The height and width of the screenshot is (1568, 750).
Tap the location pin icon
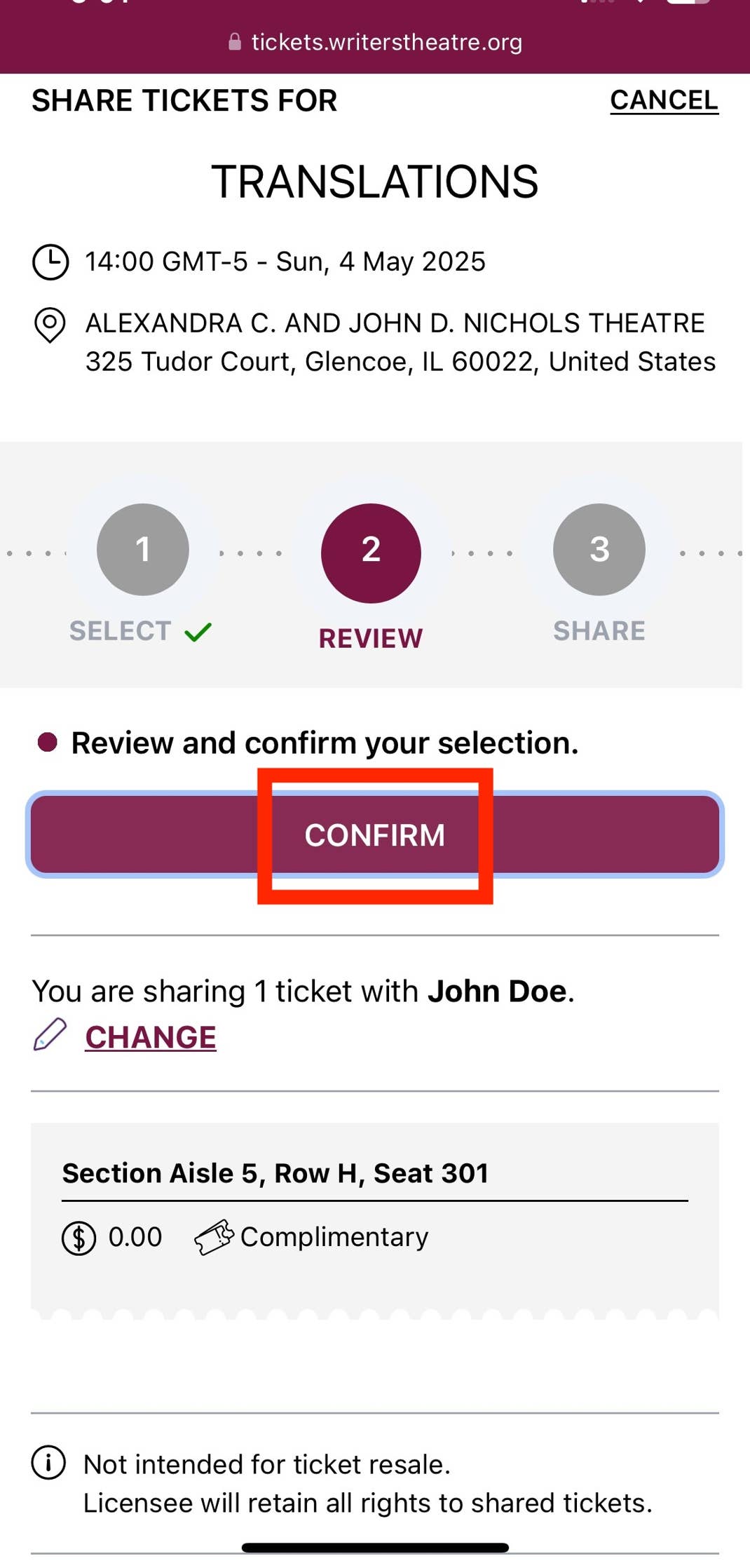click(x=50, y=325)
